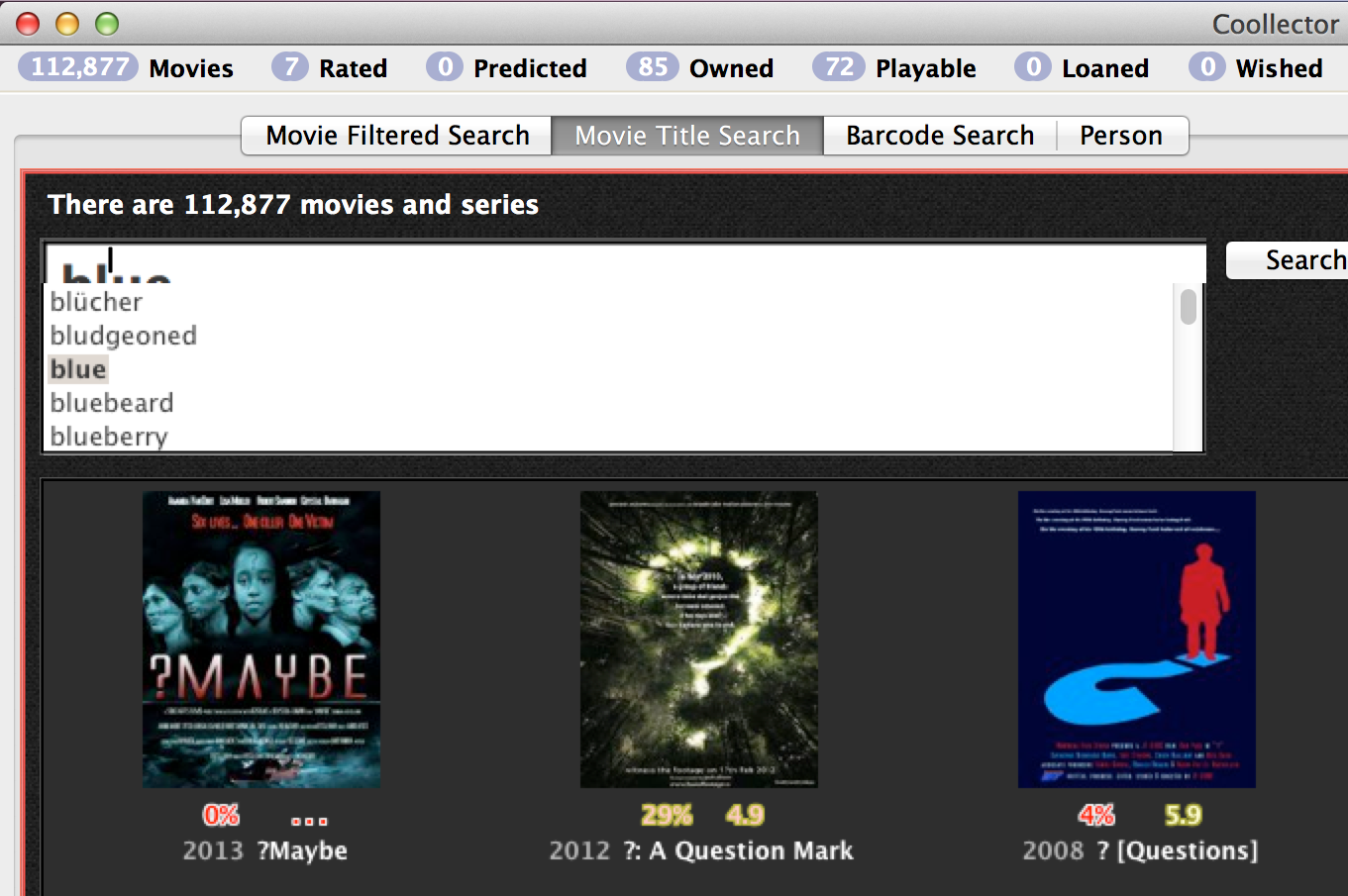This screenshot has height=896, width=1348.
Task: Select highlighted 'blue' suggestion
Action: (x=78, y=369)
